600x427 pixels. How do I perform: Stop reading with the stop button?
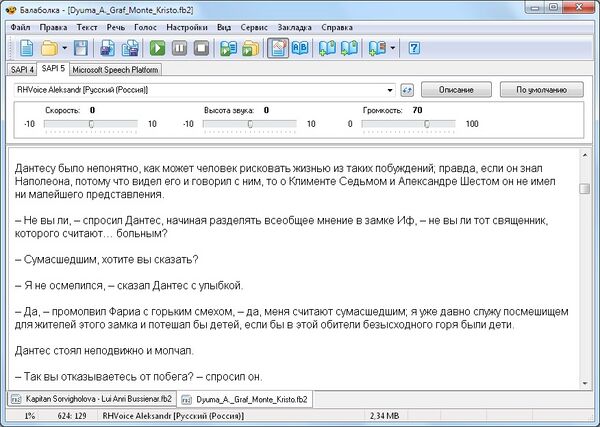(x=201, y=48)
